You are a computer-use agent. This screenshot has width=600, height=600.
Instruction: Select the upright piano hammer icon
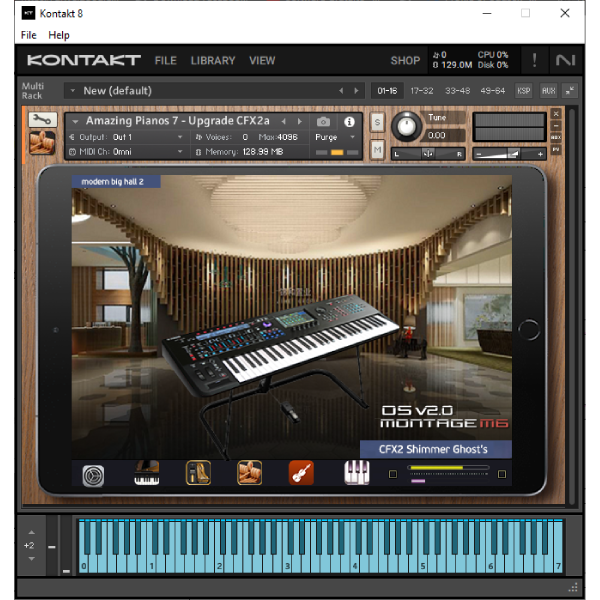click(198, 473)
